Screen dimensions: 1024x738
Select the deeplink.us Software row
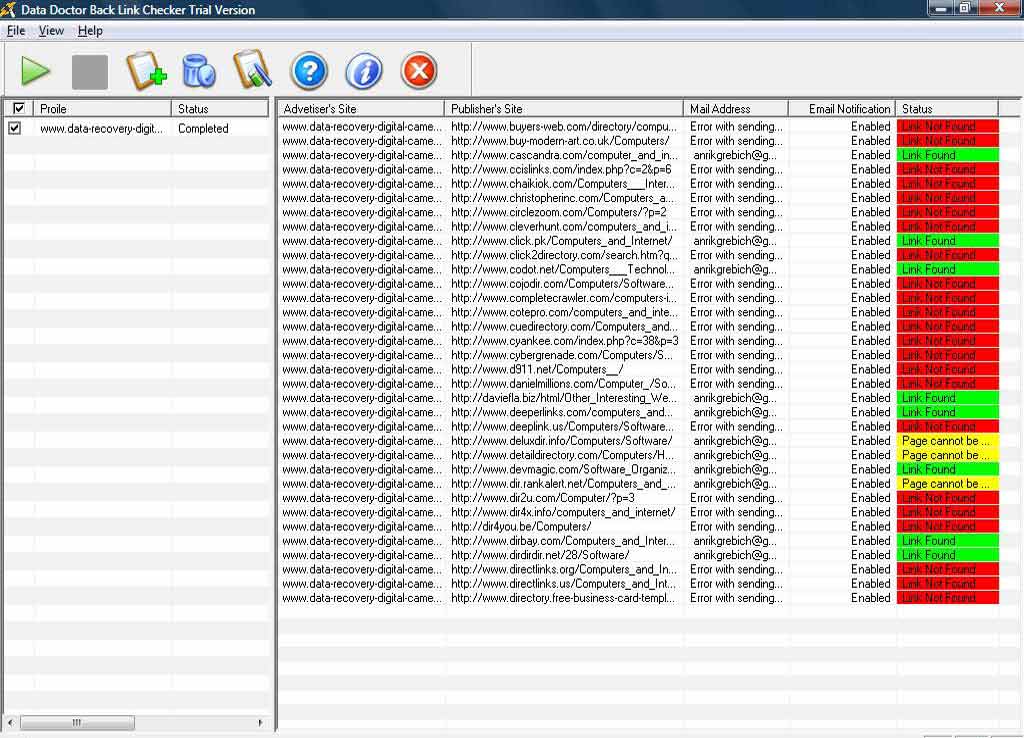(x=640, y=426)
